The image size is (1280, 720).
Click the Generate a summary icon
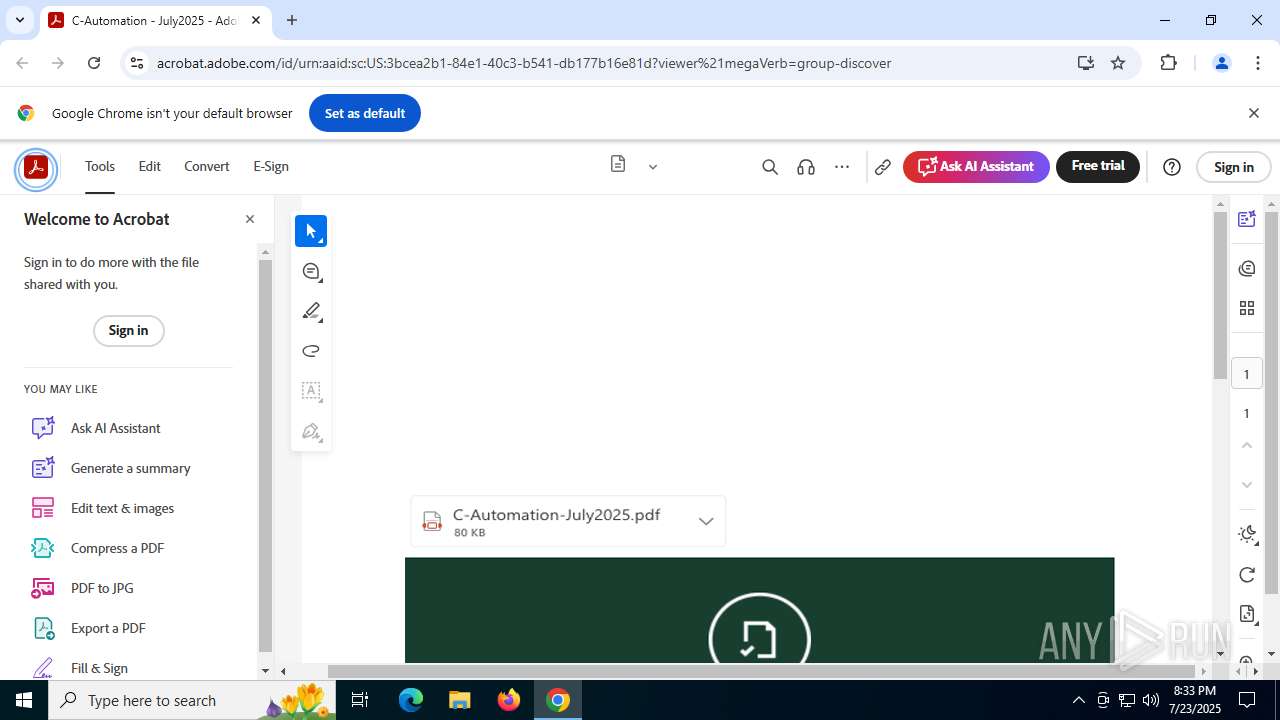43,468
